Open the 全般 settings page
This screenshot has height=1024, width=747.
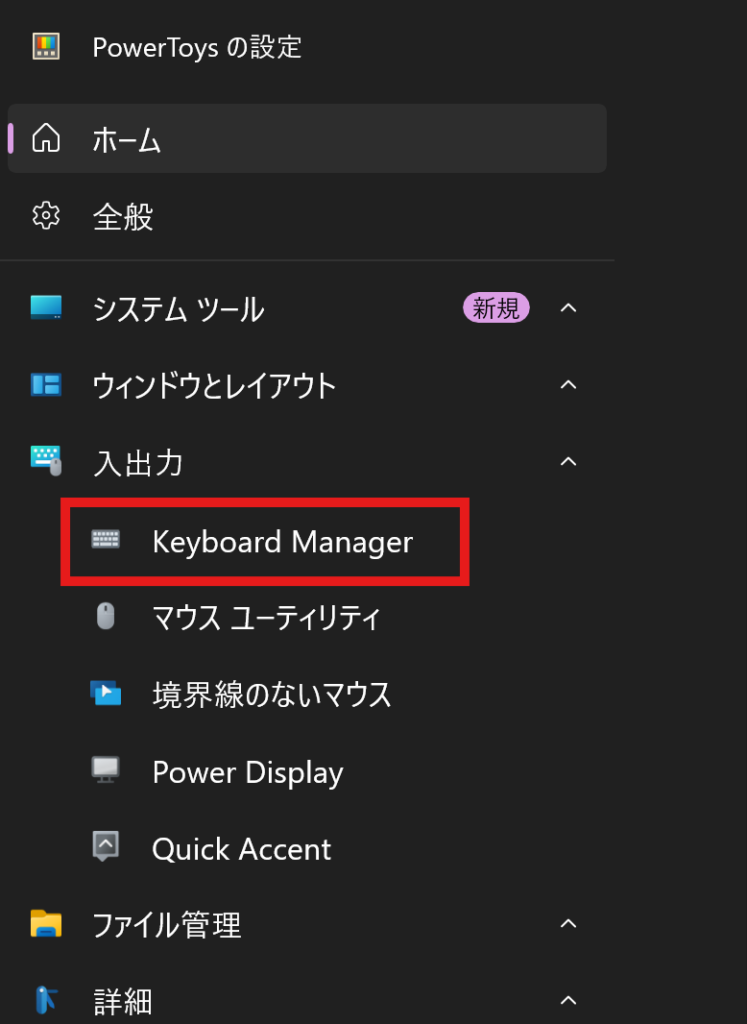click(307, 216)
